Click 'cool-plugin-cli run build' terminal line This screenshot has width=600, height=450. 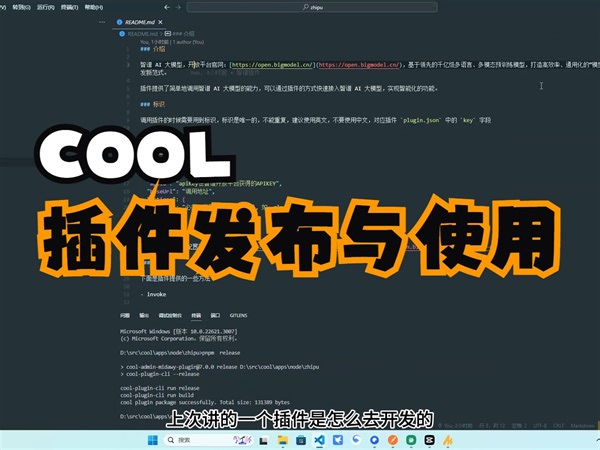pos(157,395)
